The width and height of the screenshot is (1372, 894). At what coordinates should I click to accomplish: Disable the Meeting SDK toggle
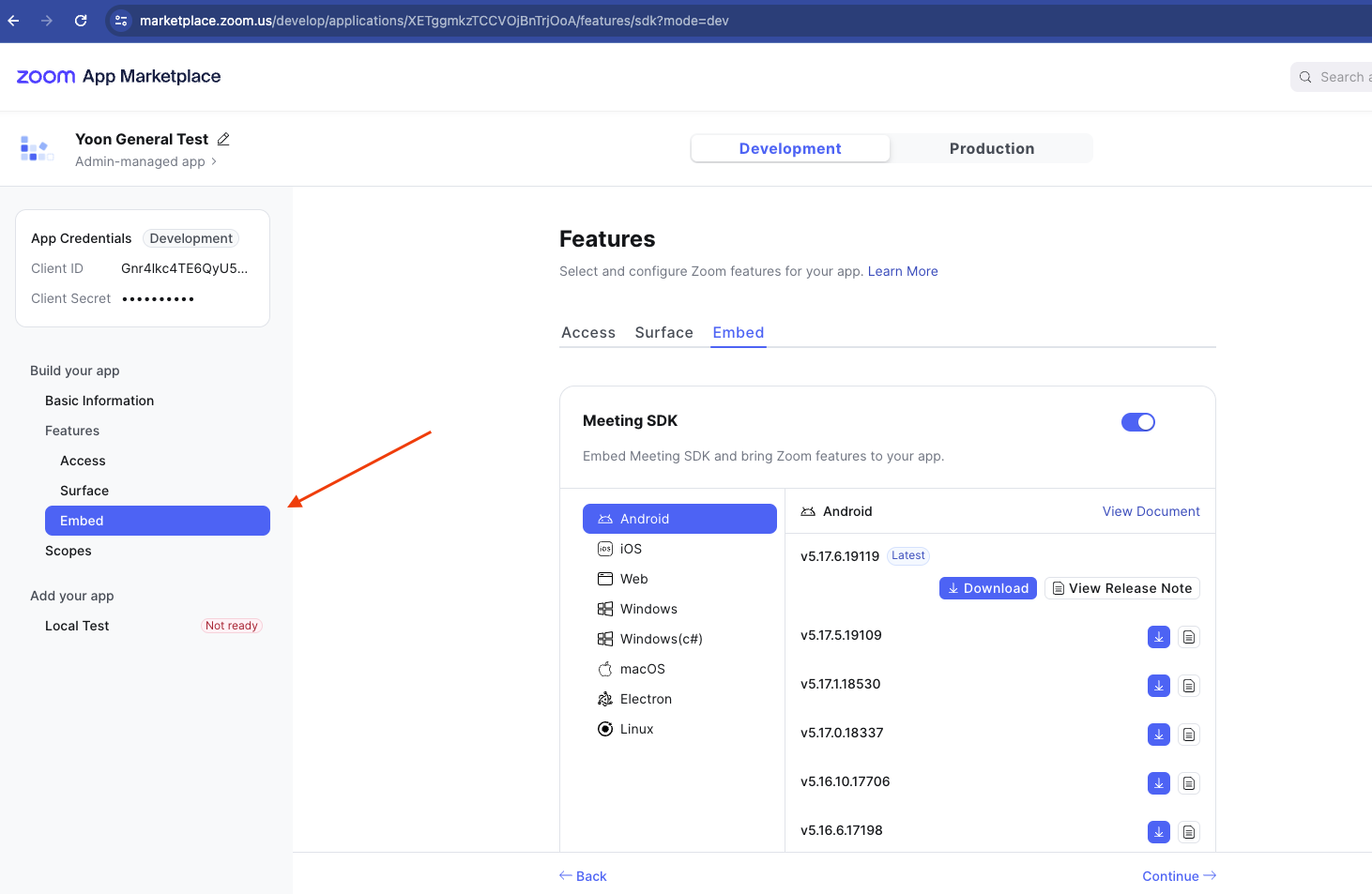pos(1138,422)
